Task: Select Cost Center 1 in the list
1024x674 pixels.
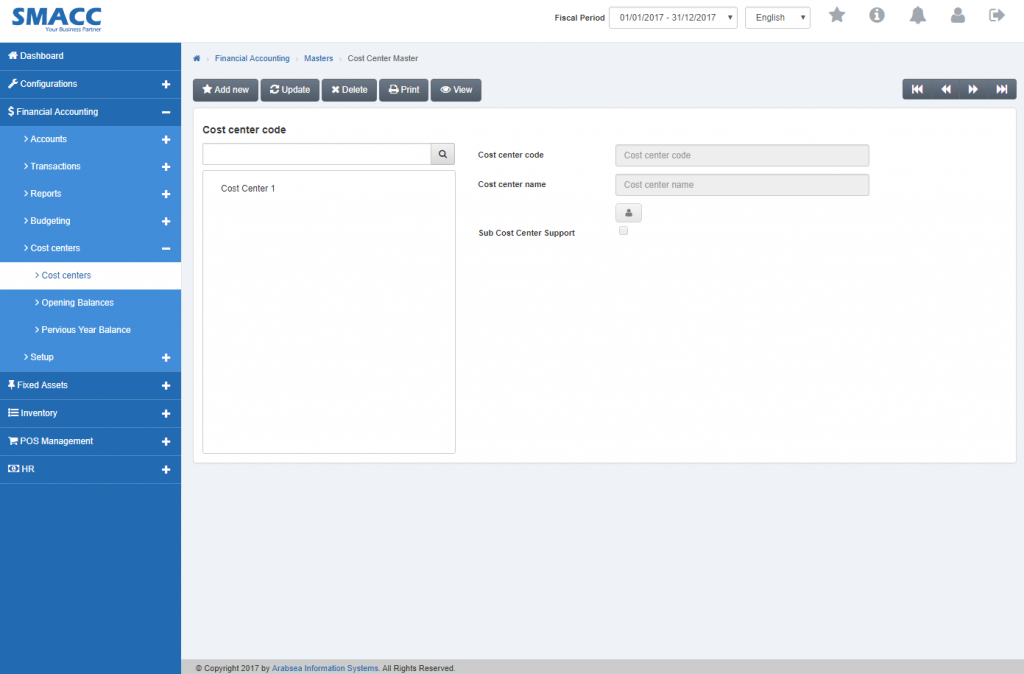Action: tap(248, 188)
